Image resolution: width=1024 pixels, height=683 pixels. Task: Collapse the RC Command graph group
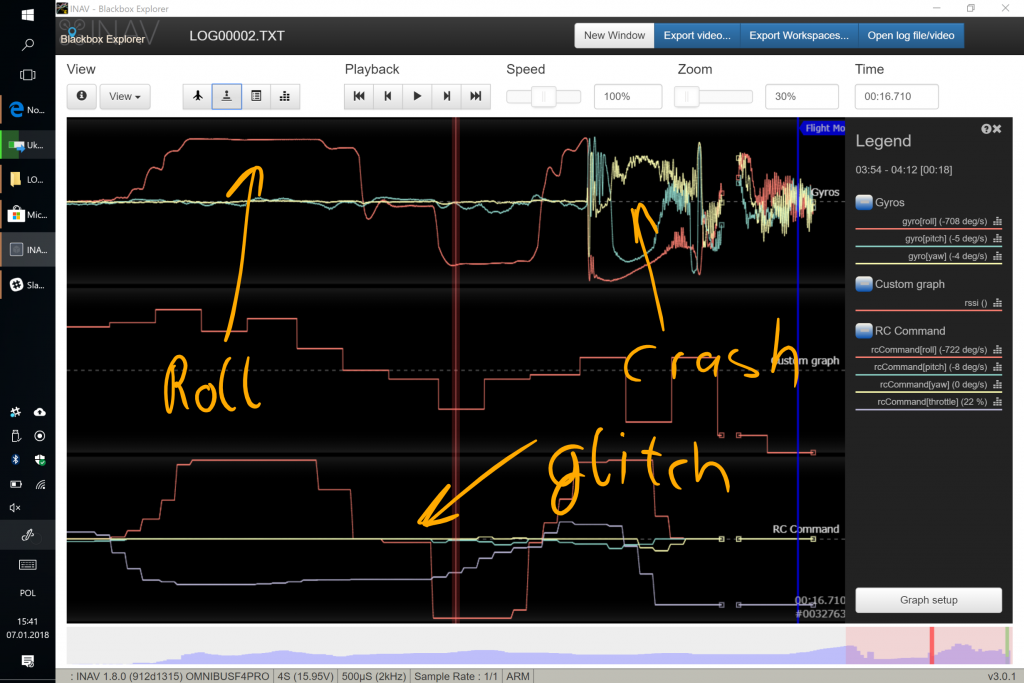pyautogui.click(x=864, y=331)
